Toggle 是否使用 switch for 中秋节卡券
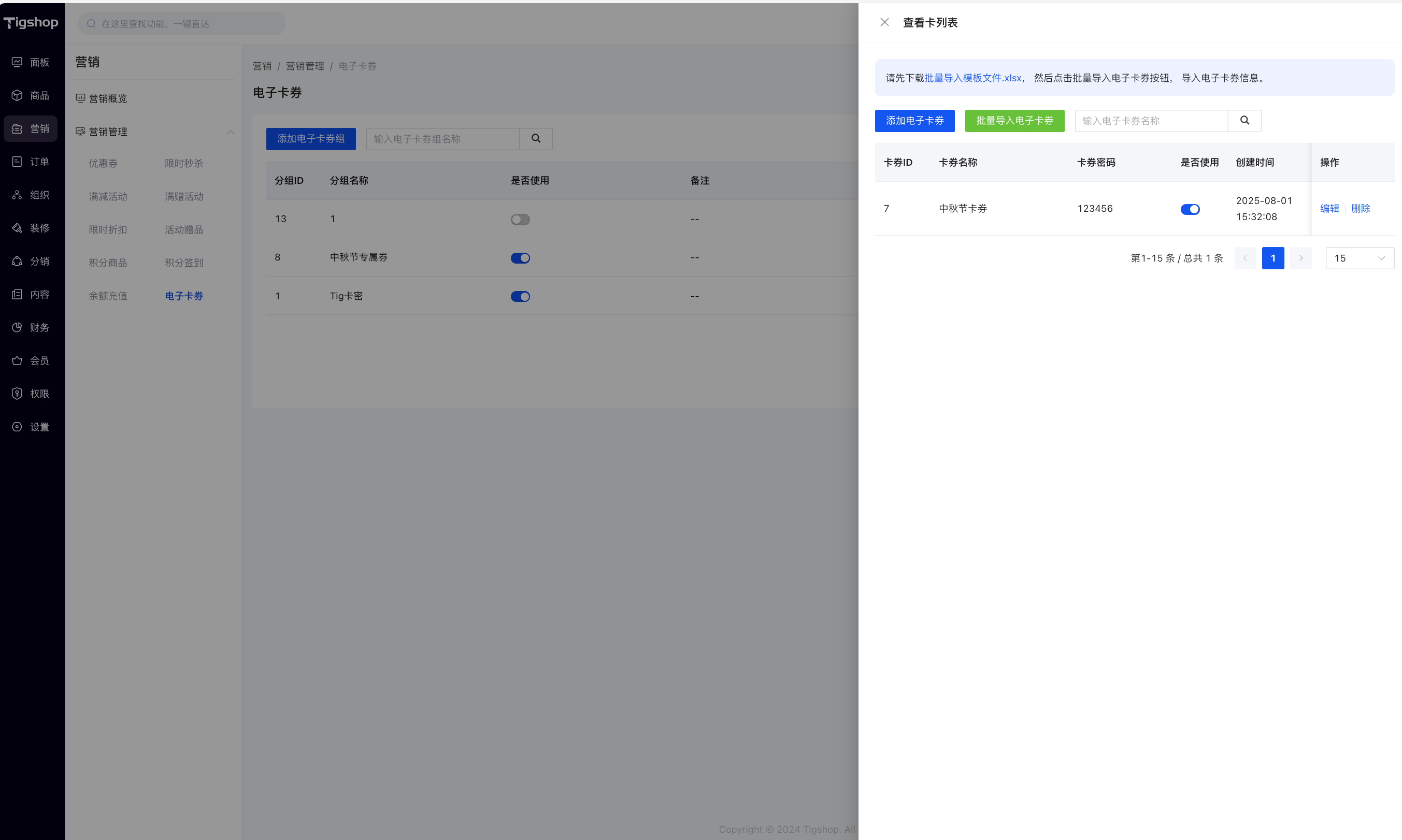This screenshot has height=840, width=1402. click(x=1190, y=209)
